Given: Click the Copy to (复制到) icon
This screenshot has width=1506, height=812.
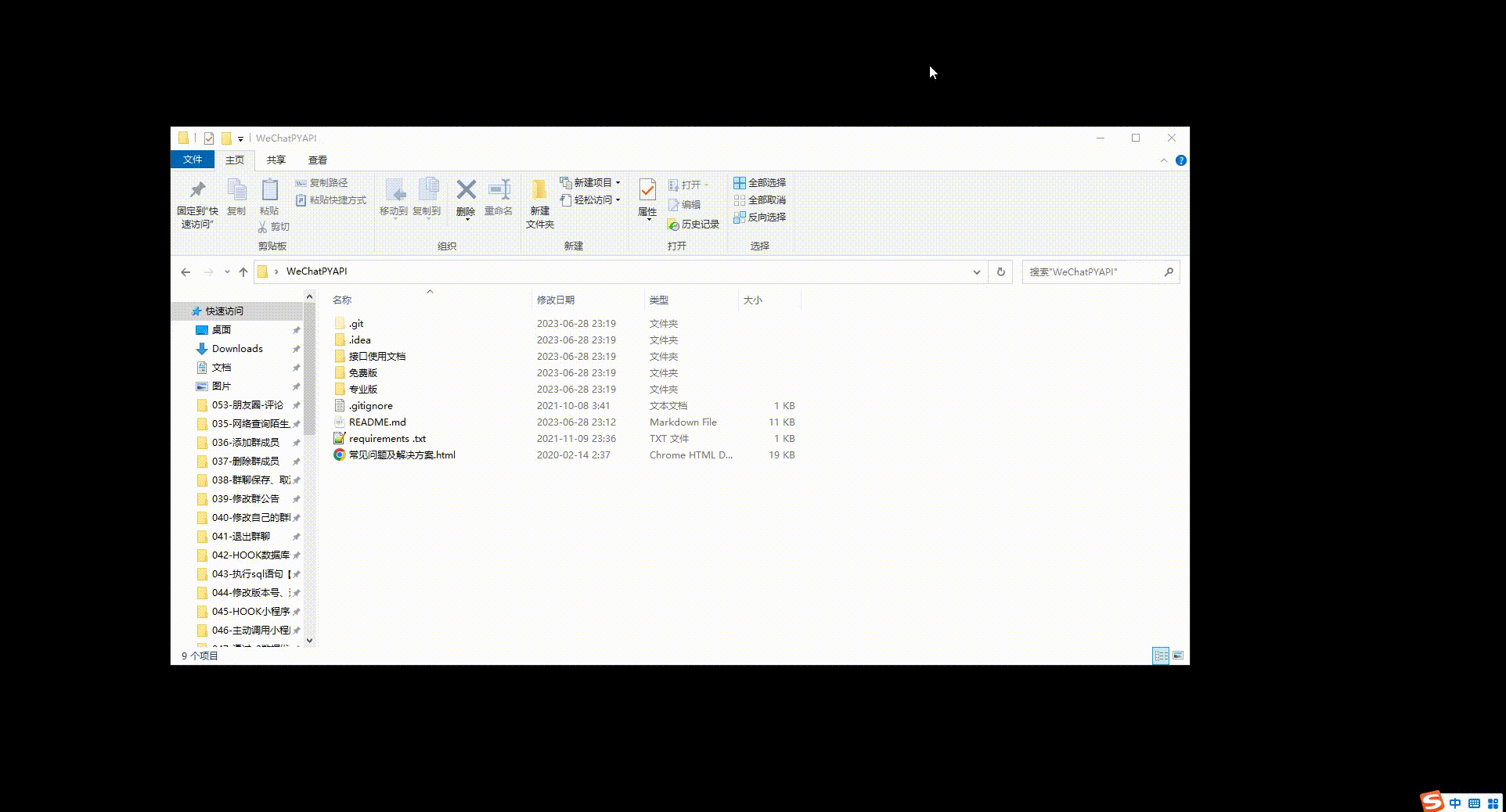Looking at the screenshot, I should (x=427, y=190).
